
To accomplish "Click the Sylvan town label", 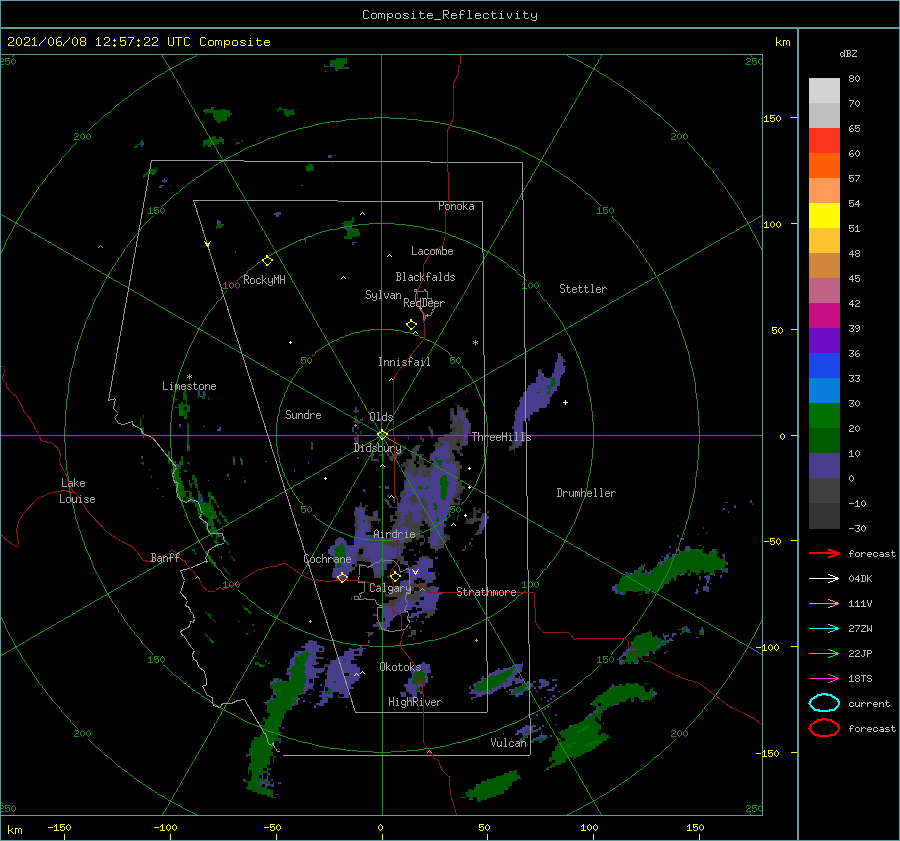I will click(x=383, y=295).
